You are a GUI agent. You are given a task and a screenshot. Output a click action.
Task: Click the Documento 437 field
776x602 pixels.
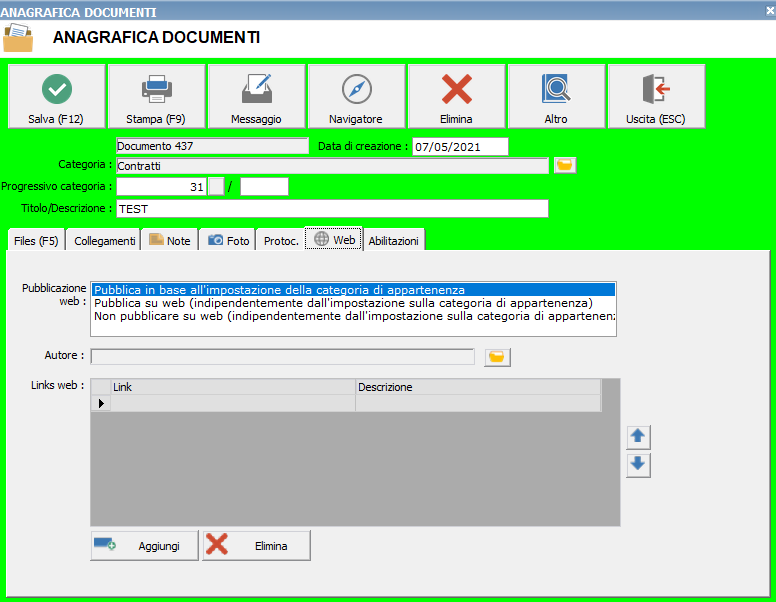click(x=212, y=146)
